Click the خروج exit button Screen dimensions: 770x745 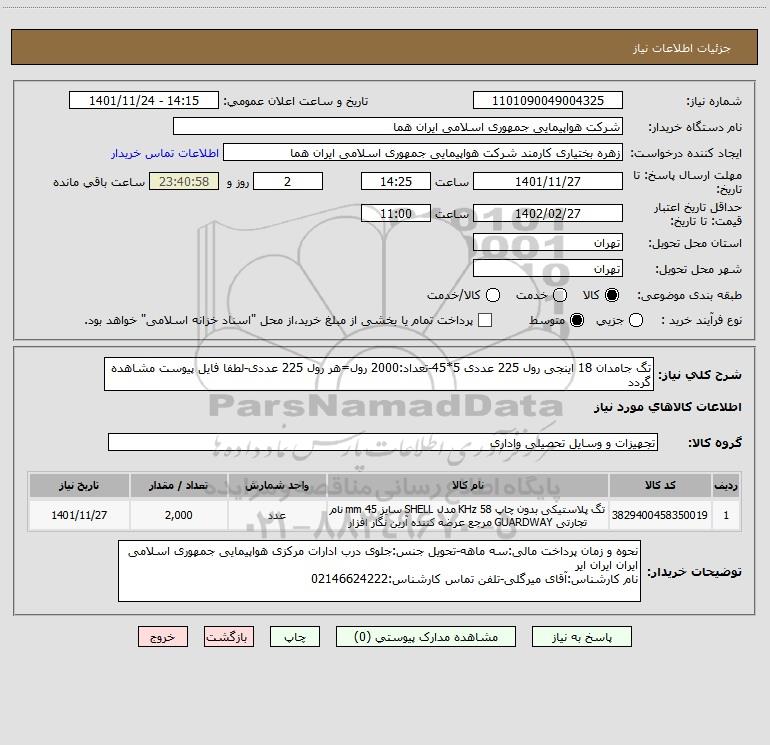coord(163,637)
